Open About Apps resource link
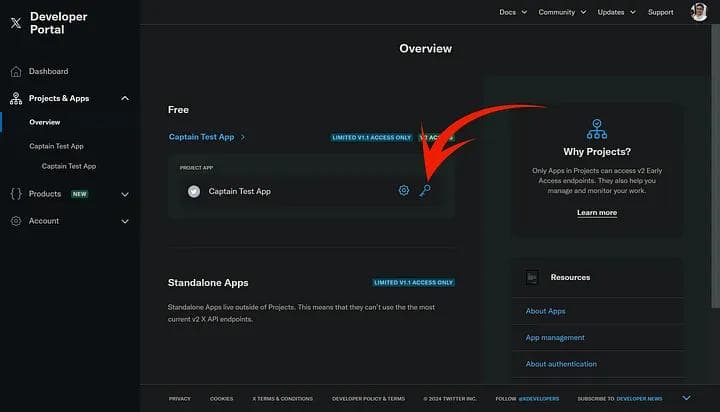Viewport: 720px width, 412px height. [x=546, y=311]
